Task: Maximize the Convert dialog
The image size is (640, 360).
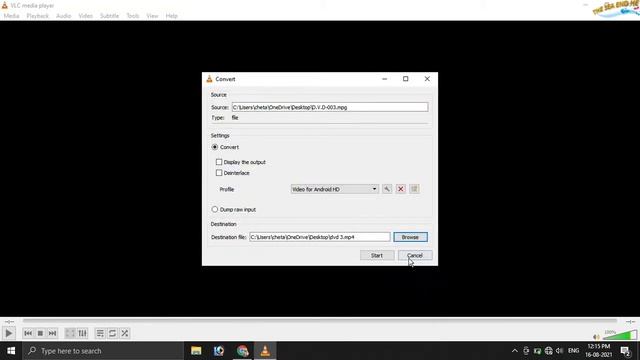Action: [406, 79]
